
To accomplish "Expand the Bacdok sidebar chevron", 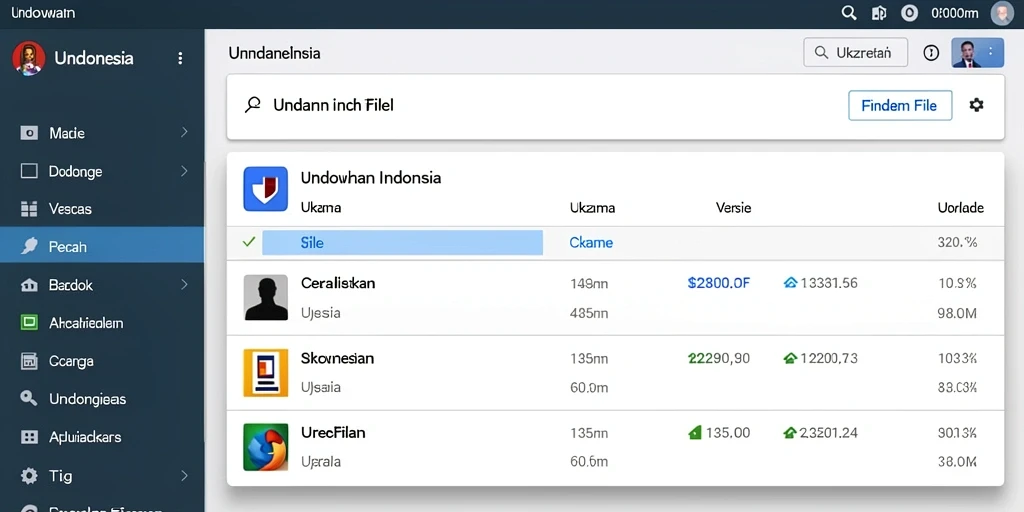I will click(184, 284).
